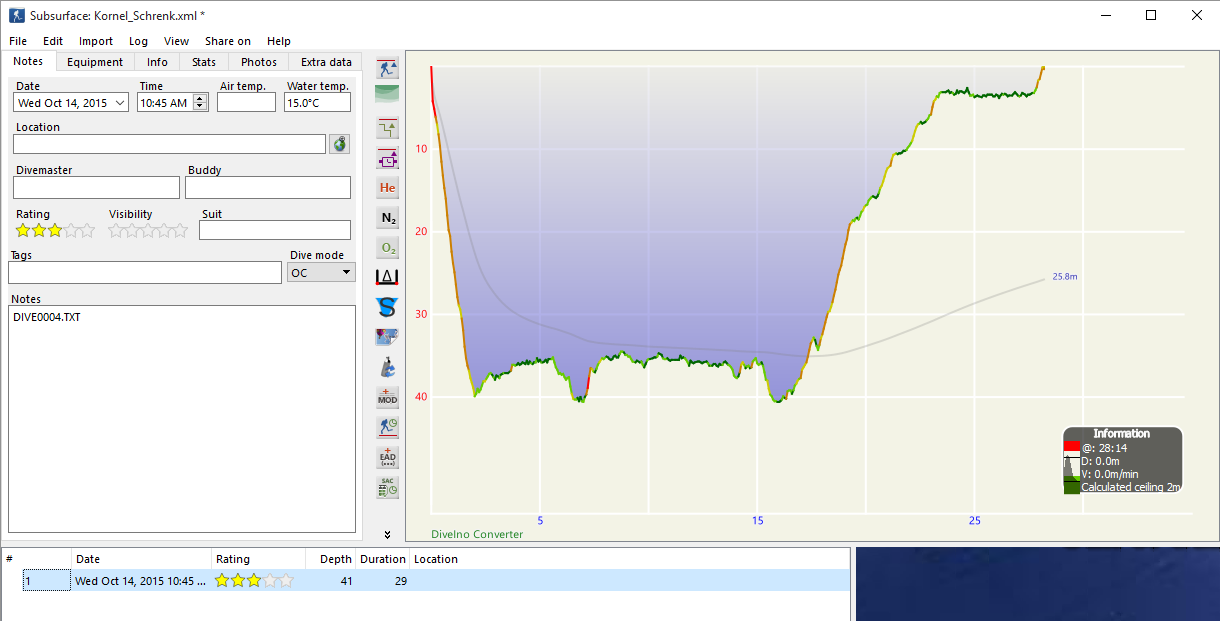This screenshot has height=621, width=1220.
Task: Click the Air temp. input field
Action: [x=246, y=102]
